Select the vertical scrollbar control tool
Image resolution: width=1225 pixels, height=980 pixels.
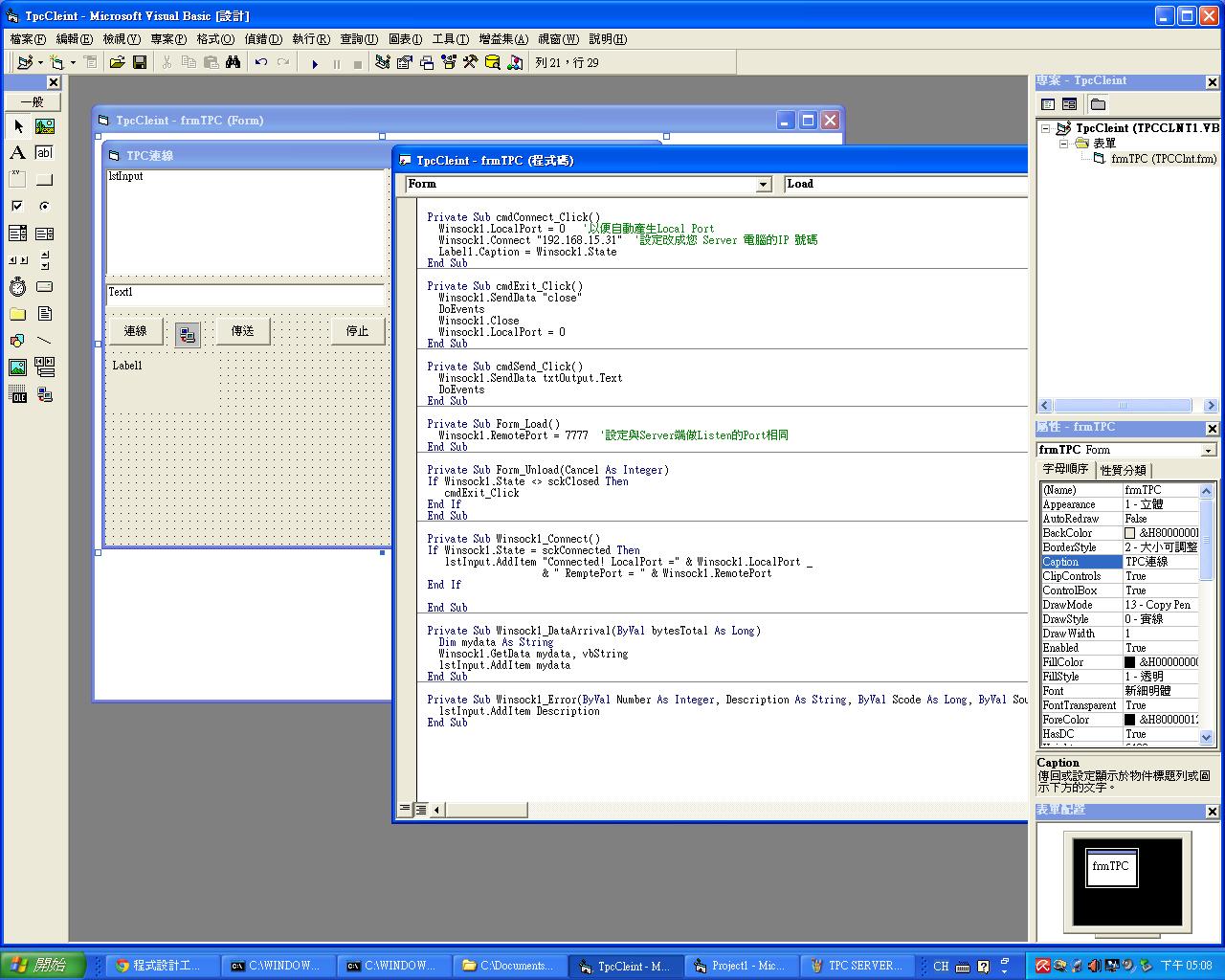tap(45, 260)
